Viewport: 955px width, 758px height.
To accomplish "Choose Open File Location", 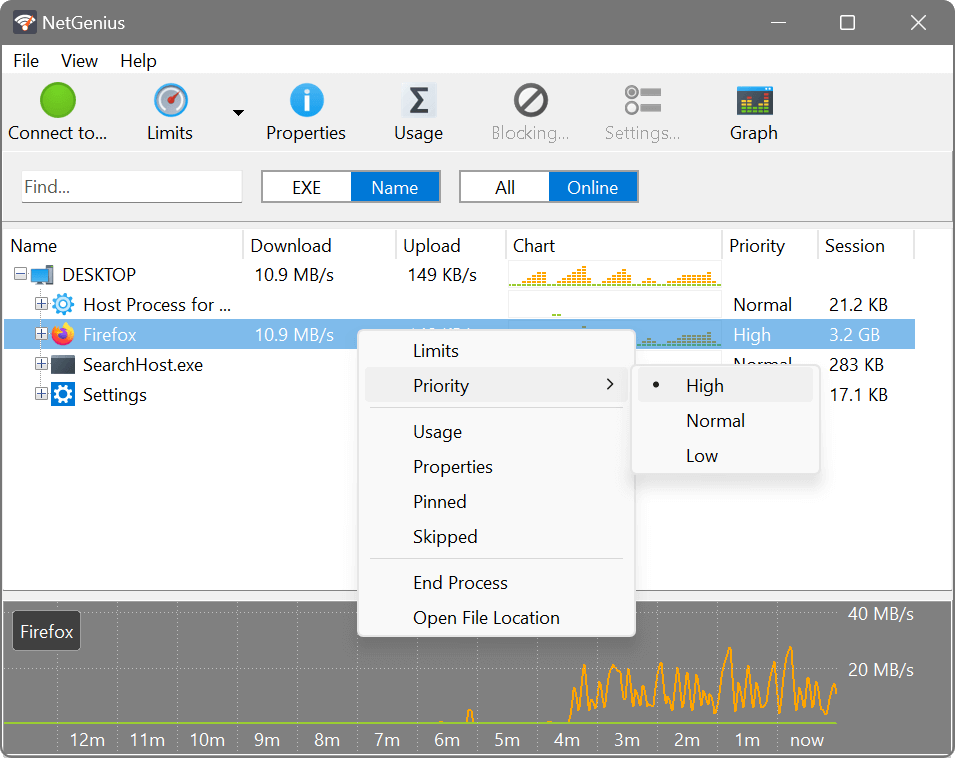I will pyautogui.click(x=496, y=618).
